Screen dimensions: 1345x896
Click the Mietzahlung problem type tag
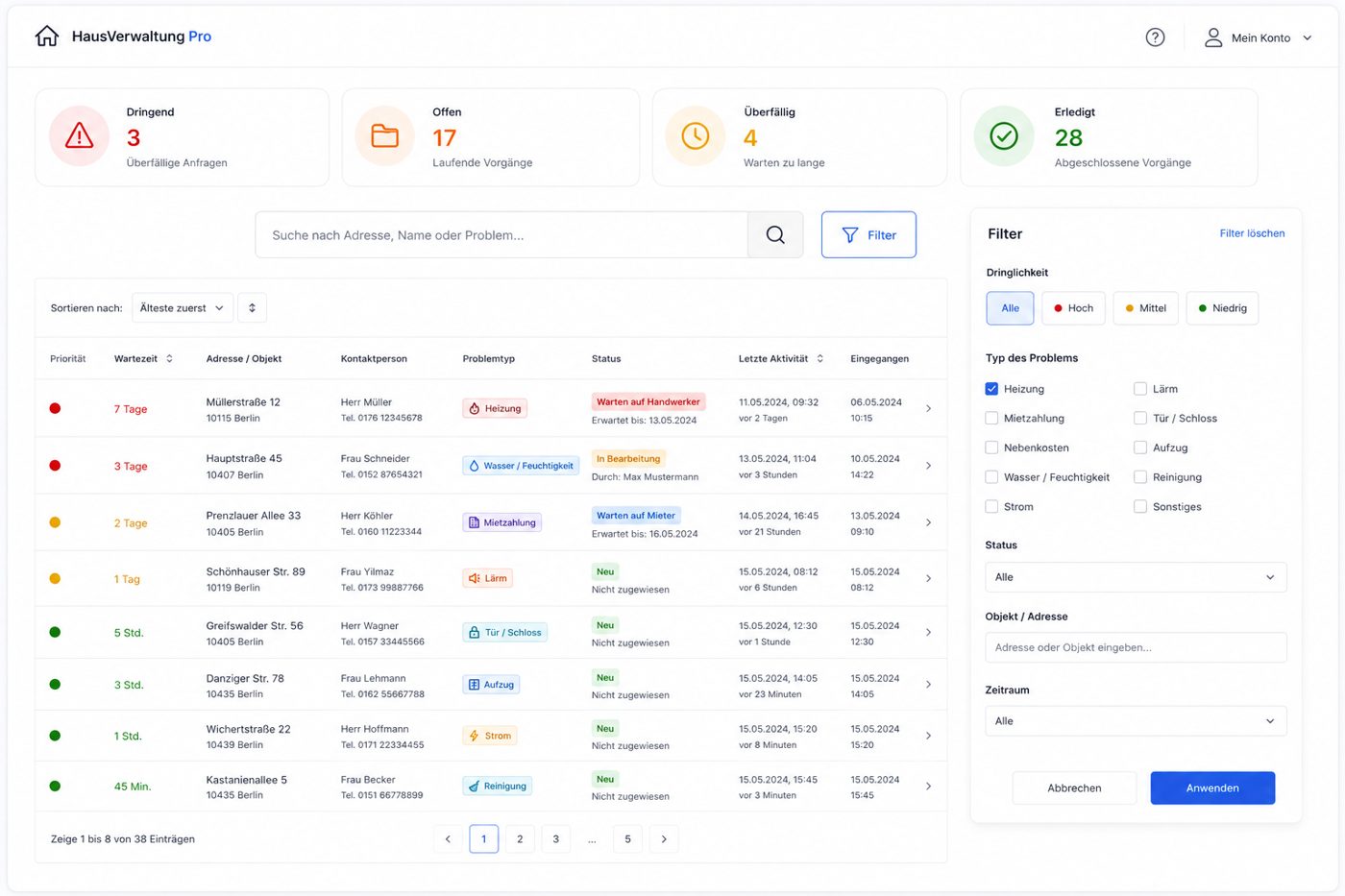tap(502, 522)
